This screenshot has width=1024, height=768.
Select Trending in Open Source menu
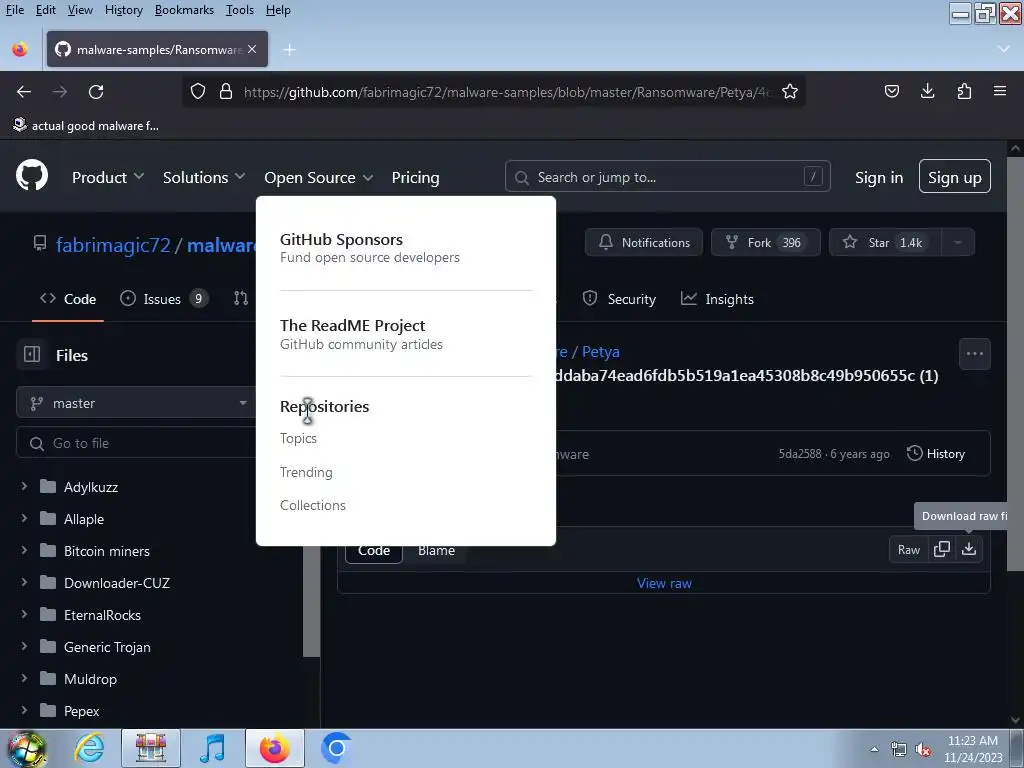306,472
